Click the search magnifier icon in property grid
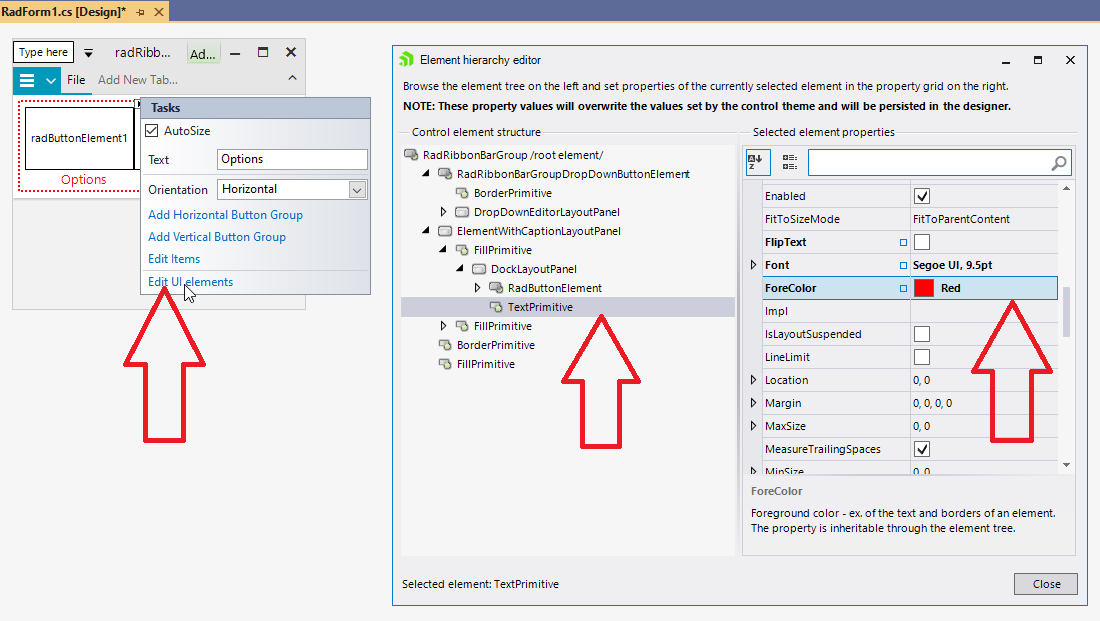Screen dimensions: 1100x621 click(x=1059, y=163)
